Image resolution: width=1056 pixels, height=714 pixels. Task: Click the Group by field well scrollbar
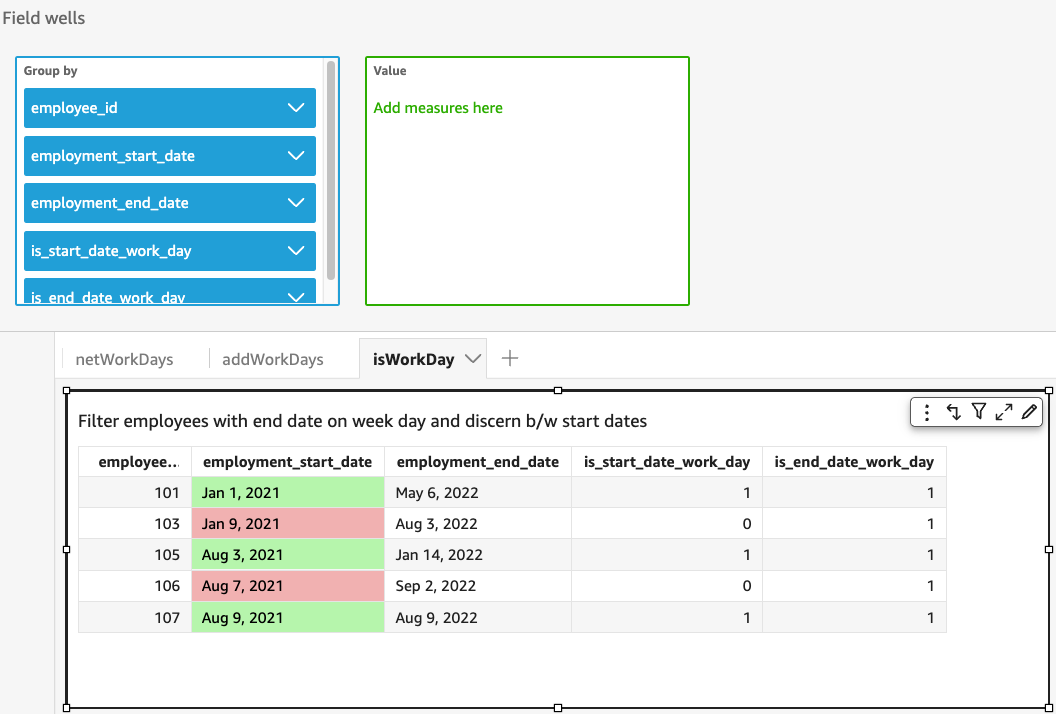point(331,170)
